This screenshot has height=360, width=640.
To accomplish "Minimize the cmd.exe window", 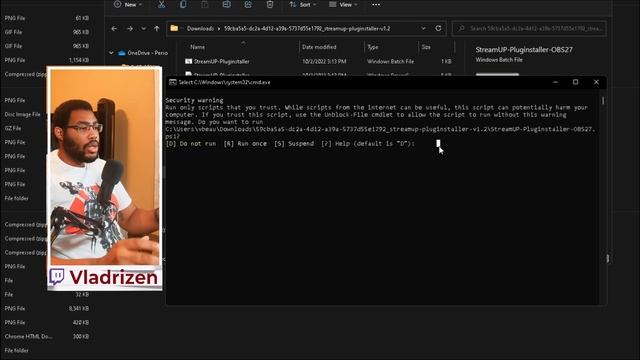I will click(555, 82).
